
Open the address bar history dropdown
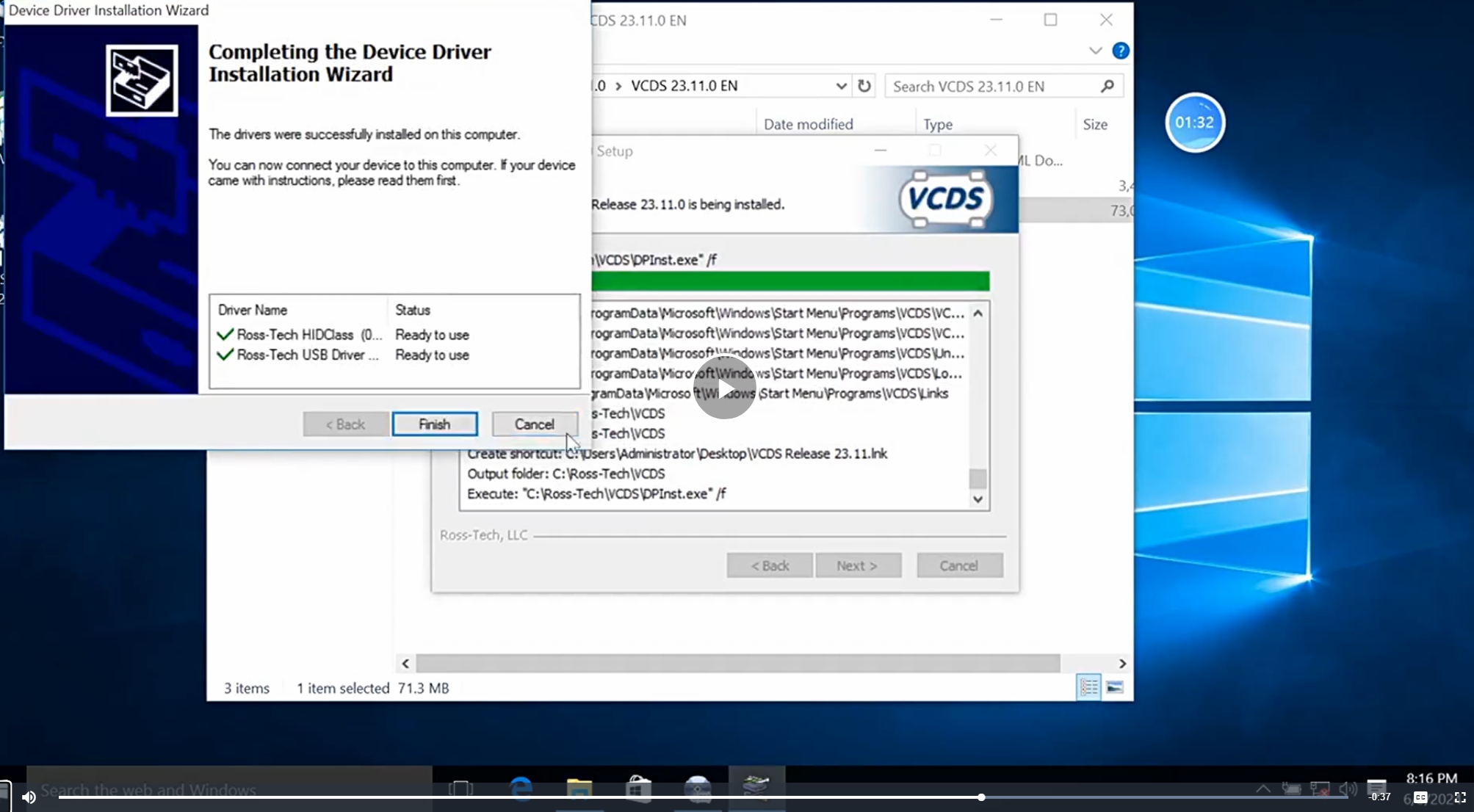841,86
